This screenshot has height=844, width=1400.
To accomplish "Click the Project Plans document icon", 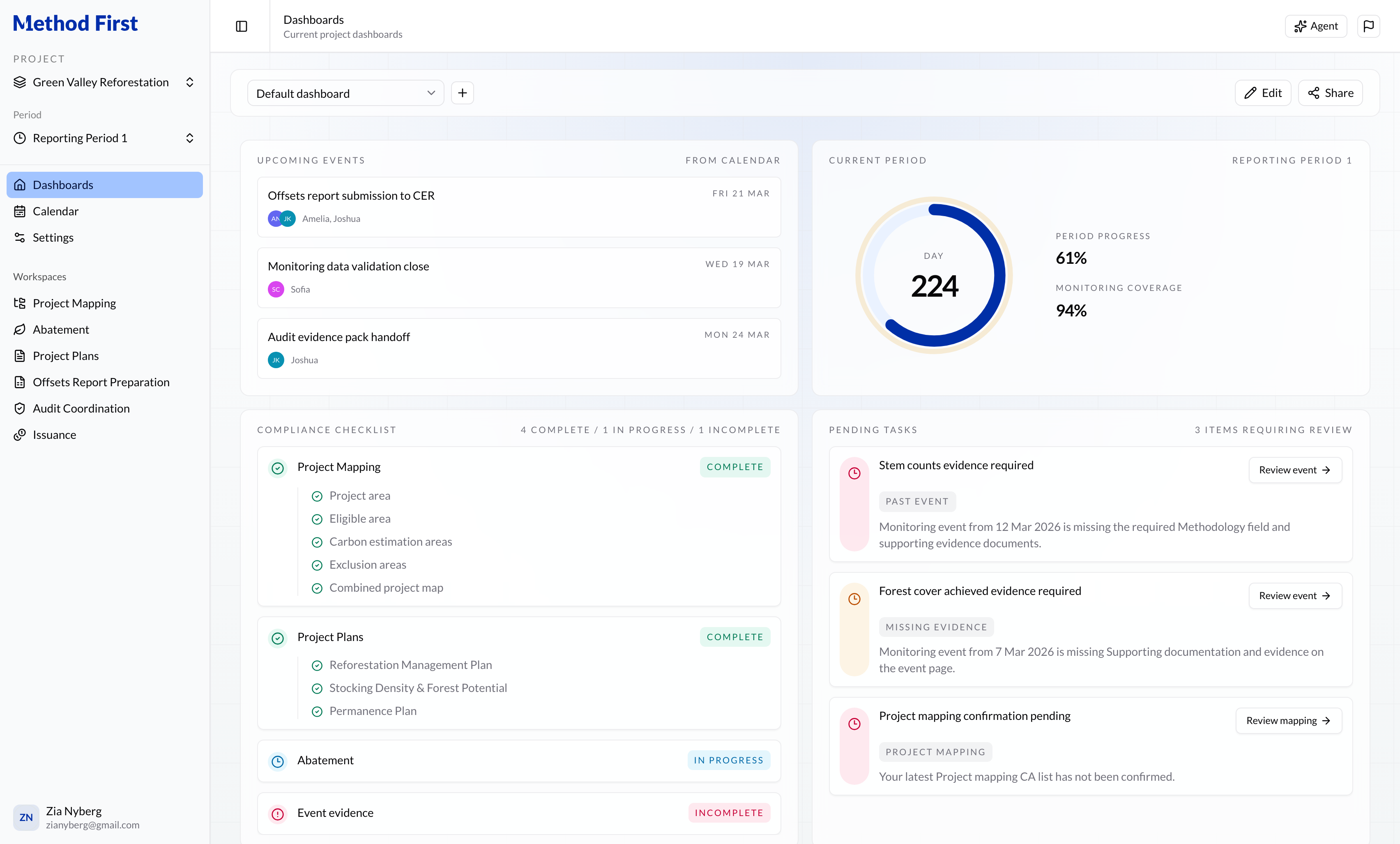I will point(20,356).
